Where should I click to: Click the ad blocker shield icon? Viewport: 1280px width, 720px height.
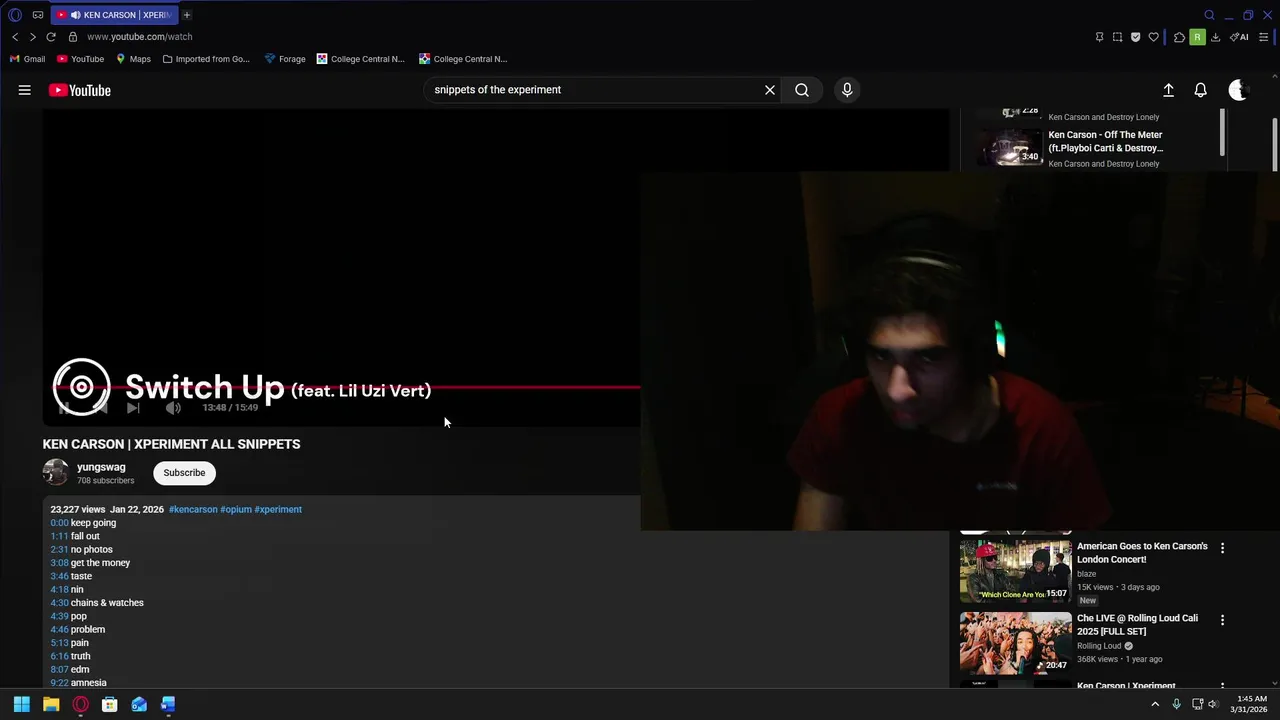tap(1135, 37)
